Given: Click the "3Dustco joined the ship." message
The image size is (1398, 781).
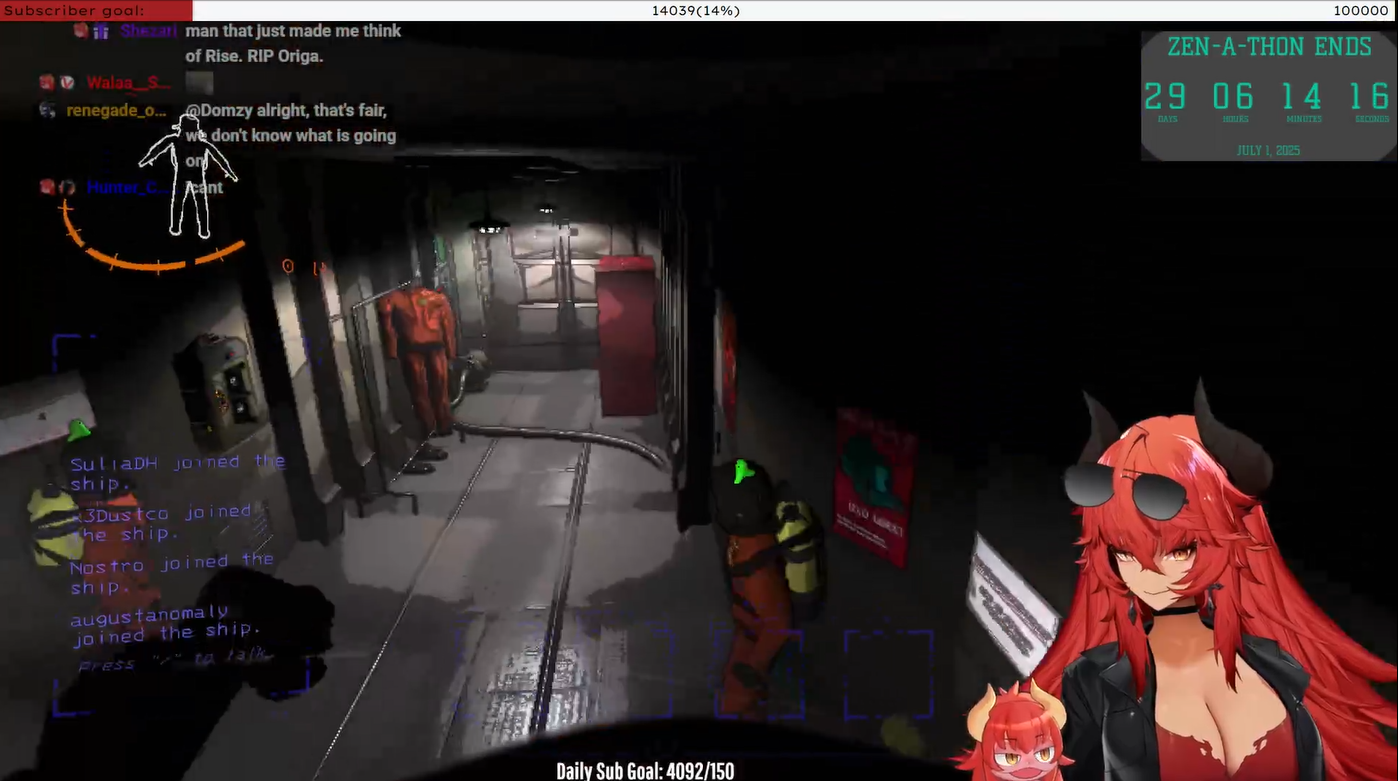Looking at the screenshot, I should point(160,523).
